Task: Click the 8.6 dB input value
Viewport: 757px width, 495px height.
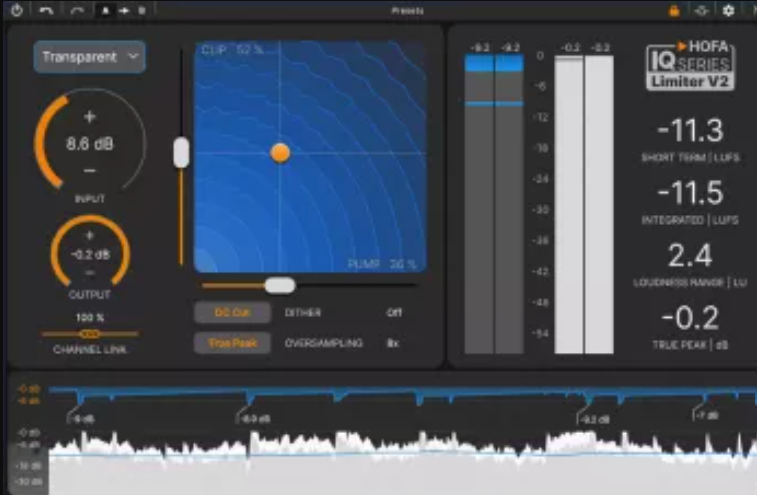Action: (x=90, y=144)
